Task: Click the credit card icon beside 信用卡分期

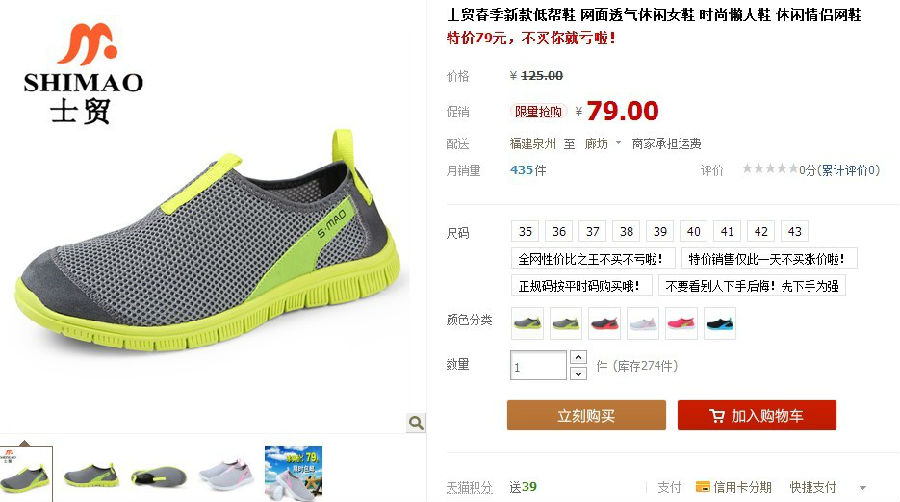Action: pyautogui.click(x=703, y=487)
